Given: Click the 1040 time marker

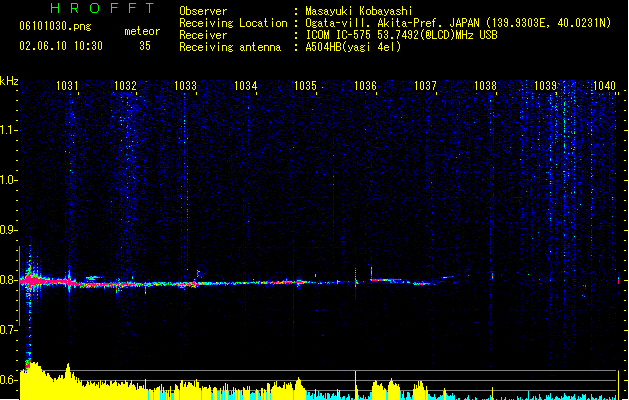Looking at the screenshot, I should 604,86.
